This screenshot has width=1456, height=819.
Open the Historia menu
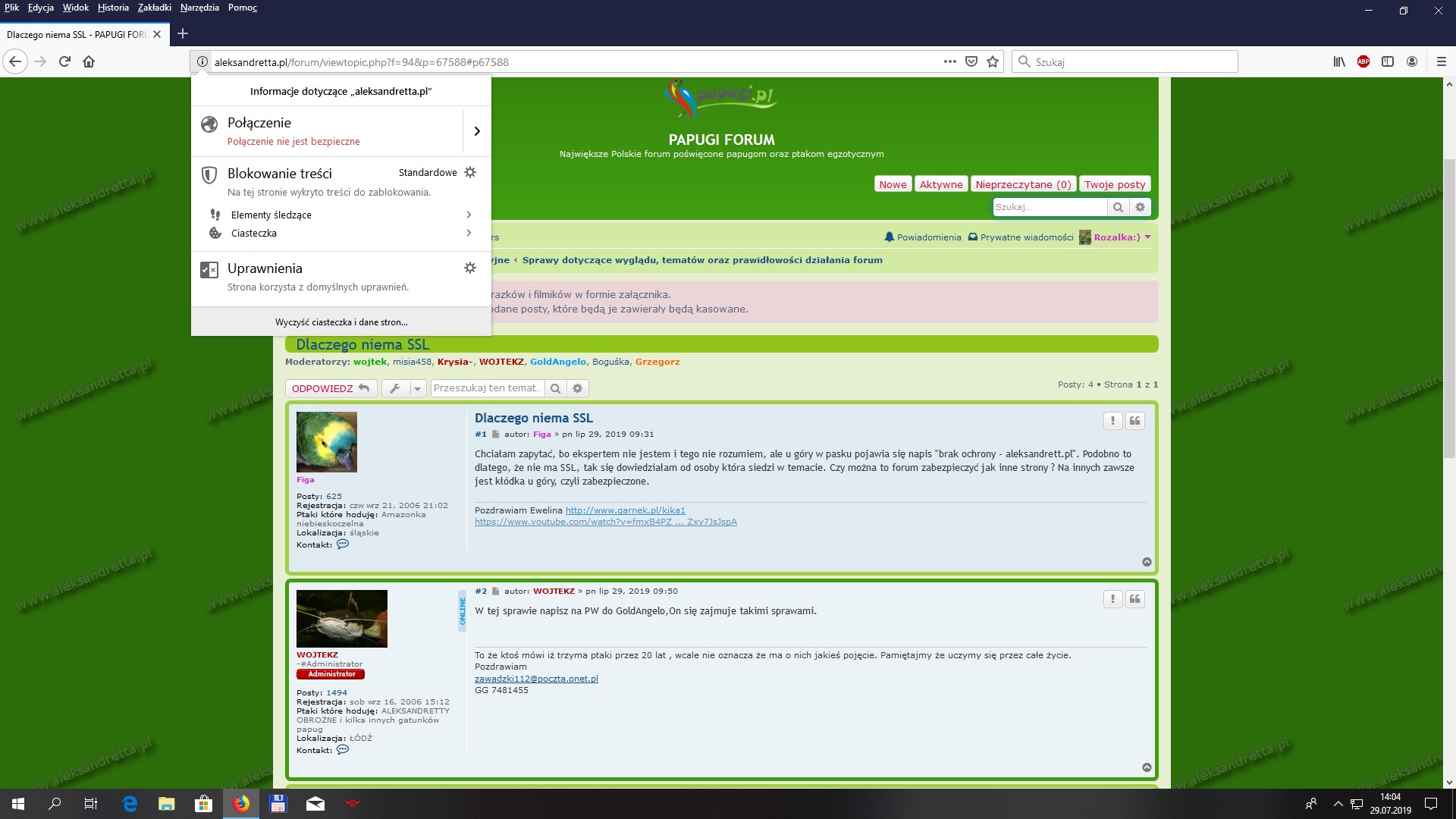click(x=113, y=8)
